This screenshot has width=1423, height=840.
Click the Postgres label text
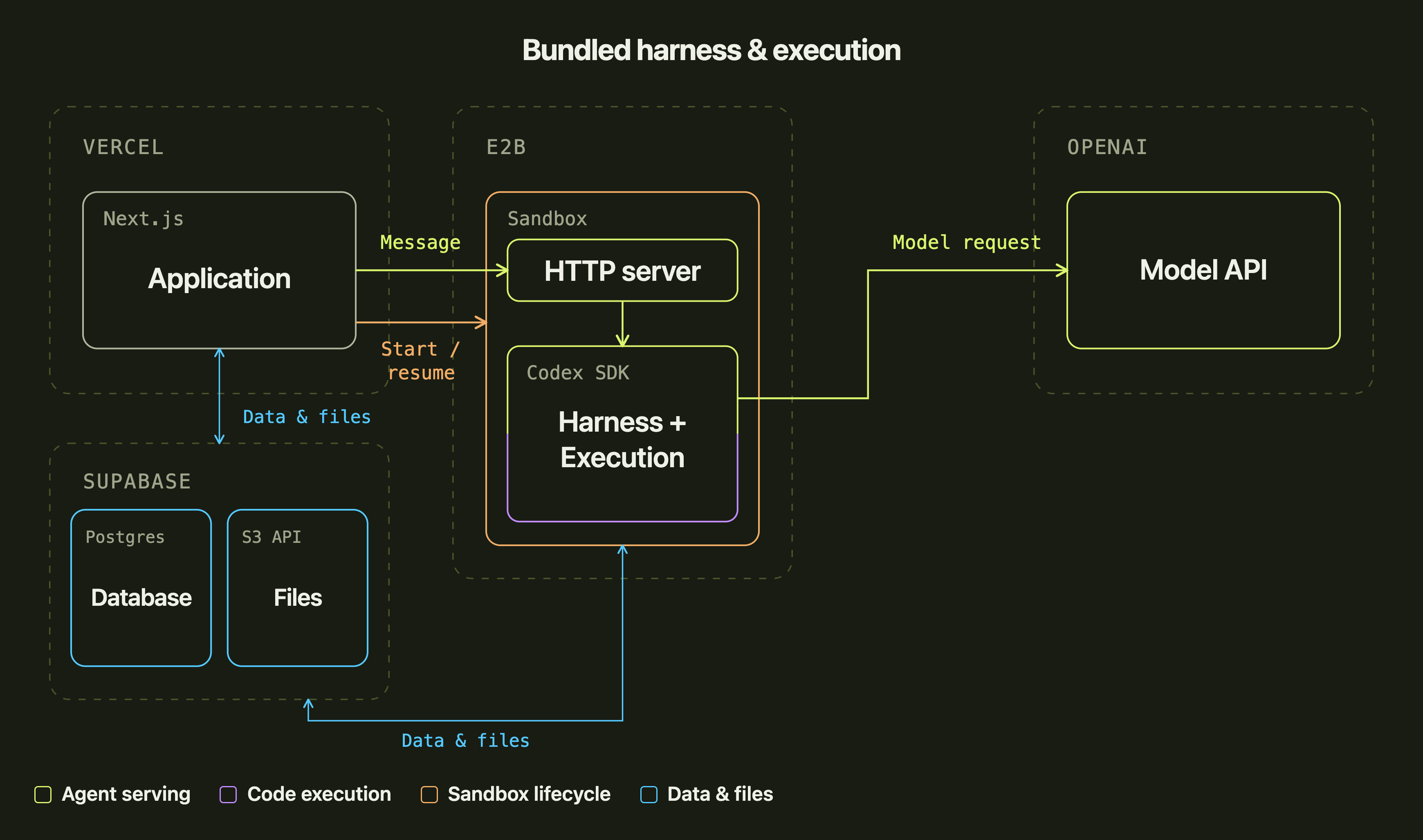click(125, 537)
